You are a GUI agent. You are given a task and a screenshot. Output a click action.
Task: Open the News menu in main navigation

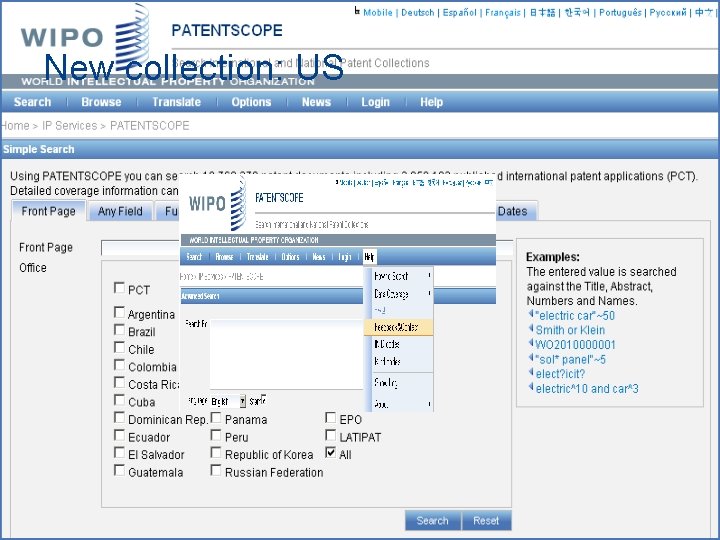pyautogui.click(x=316, y=102)
